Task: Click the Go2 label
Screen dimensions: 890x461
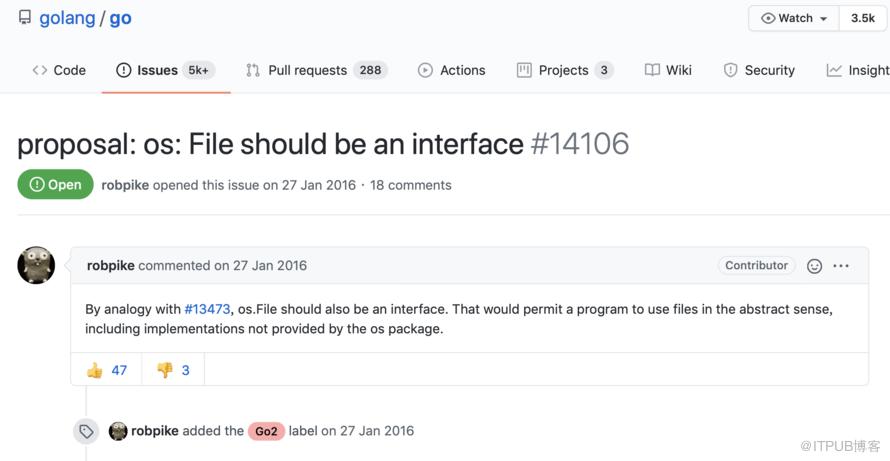Action: tap(266, 431)
